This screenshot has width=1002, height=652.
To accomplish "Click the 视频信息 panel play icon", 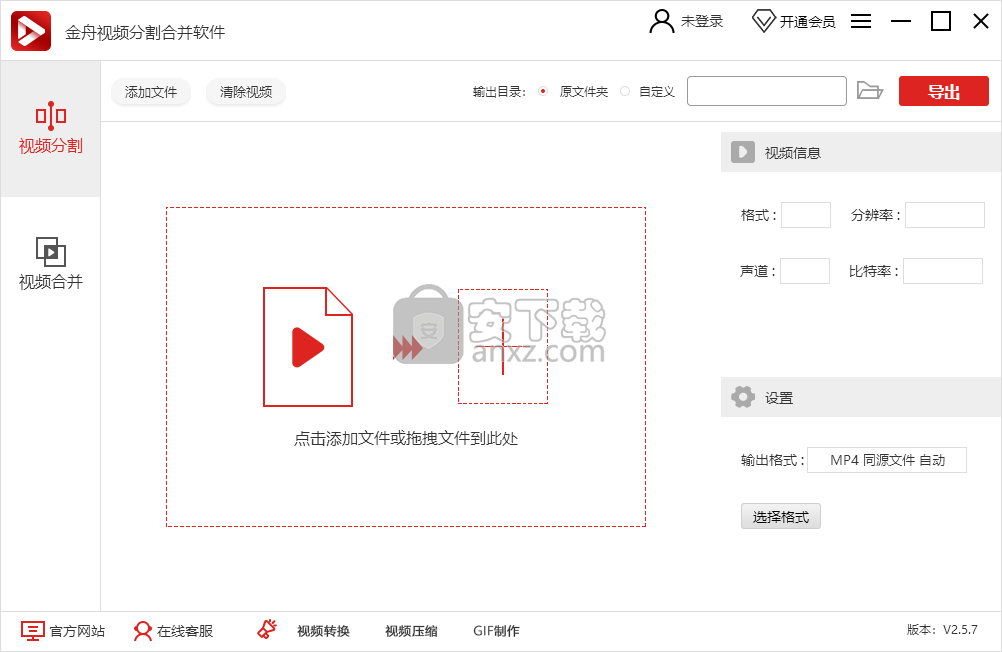I will pyautogui.click(x=743, y=152).
